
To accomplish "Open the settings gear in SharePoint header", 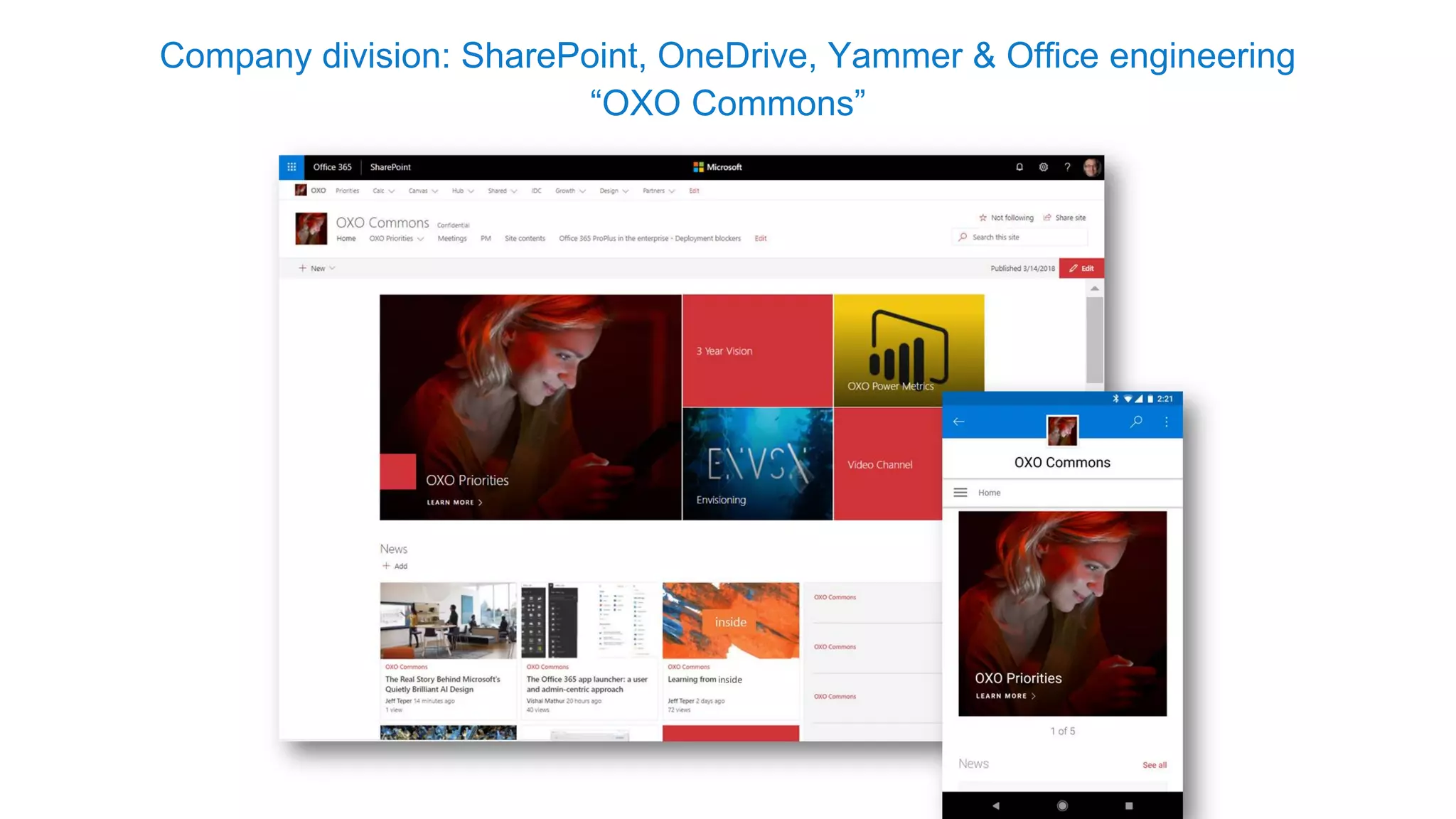I will coord(1044,167).
